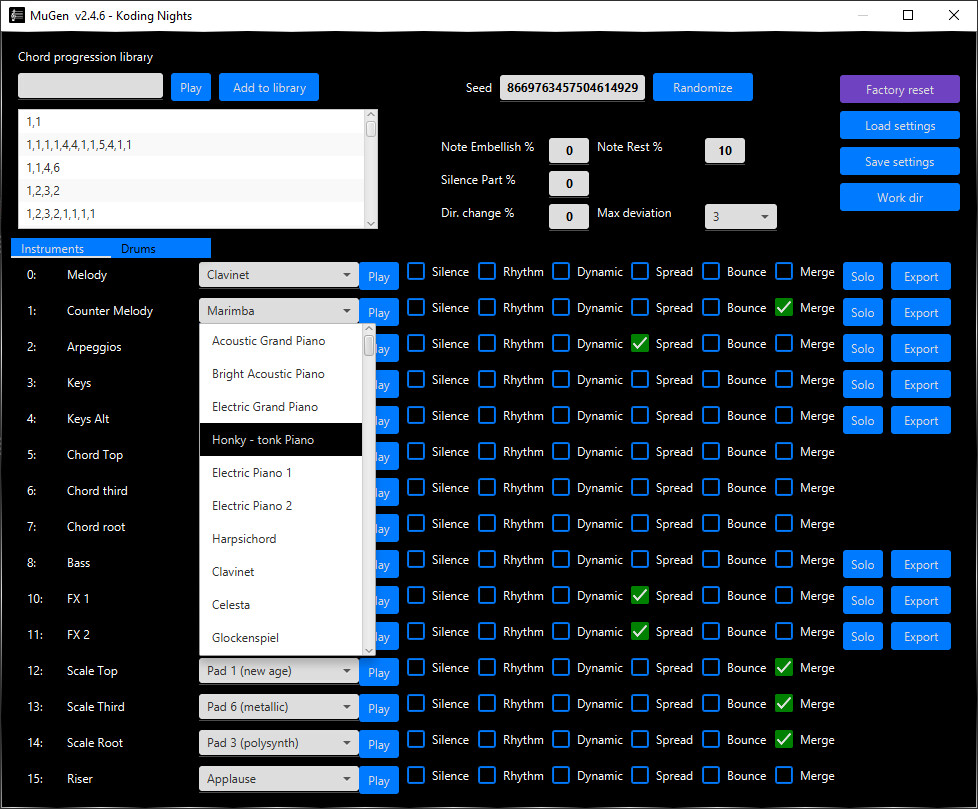
Task: Solo the Bass track
Action: tap(862, 564)
